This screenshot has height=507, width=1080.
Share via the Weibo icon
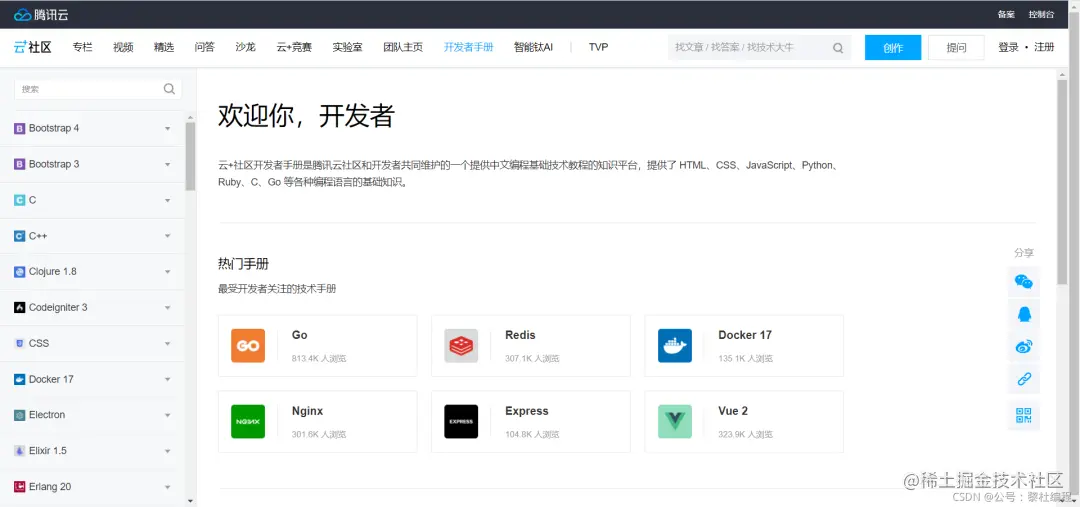(x=1024, y=347)
